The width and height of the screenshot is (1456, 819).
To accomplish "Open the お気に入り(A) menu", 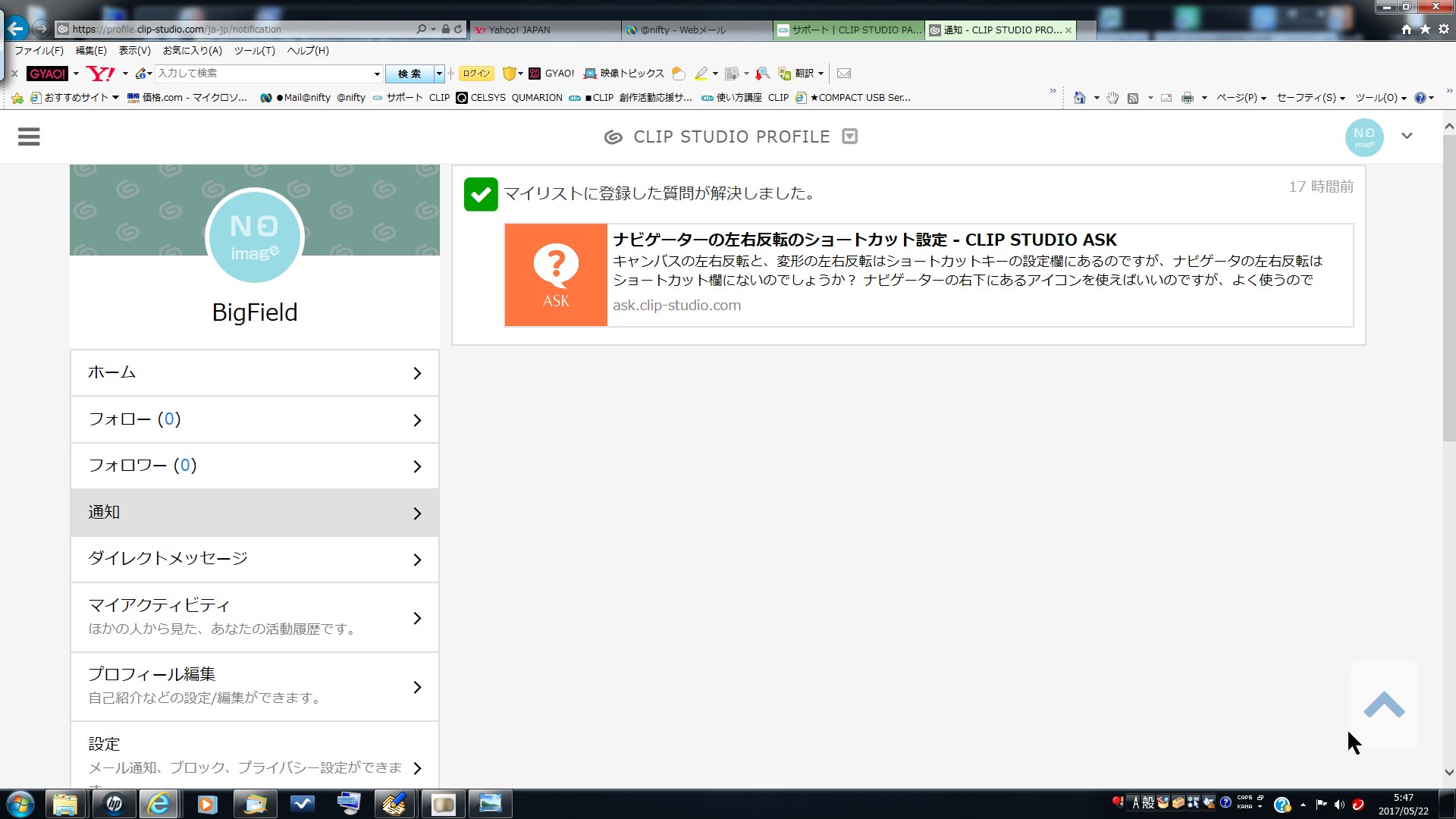I will [x=192, y=51].
